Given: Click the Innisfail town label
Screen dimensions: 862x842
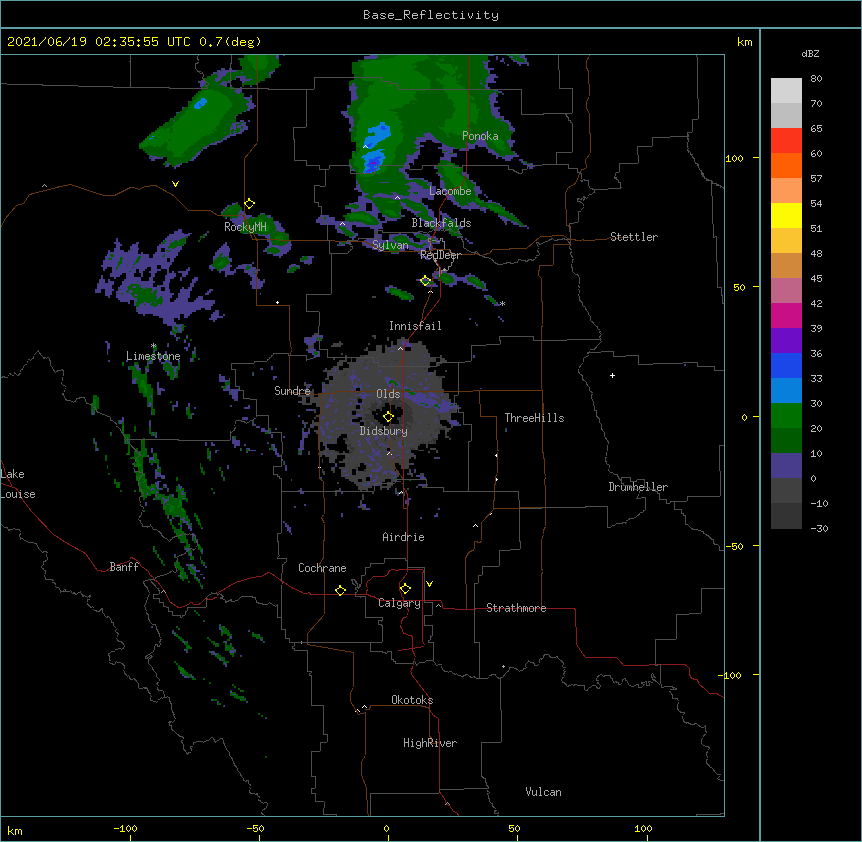Looking at the screenshot, I should (415, 326).
